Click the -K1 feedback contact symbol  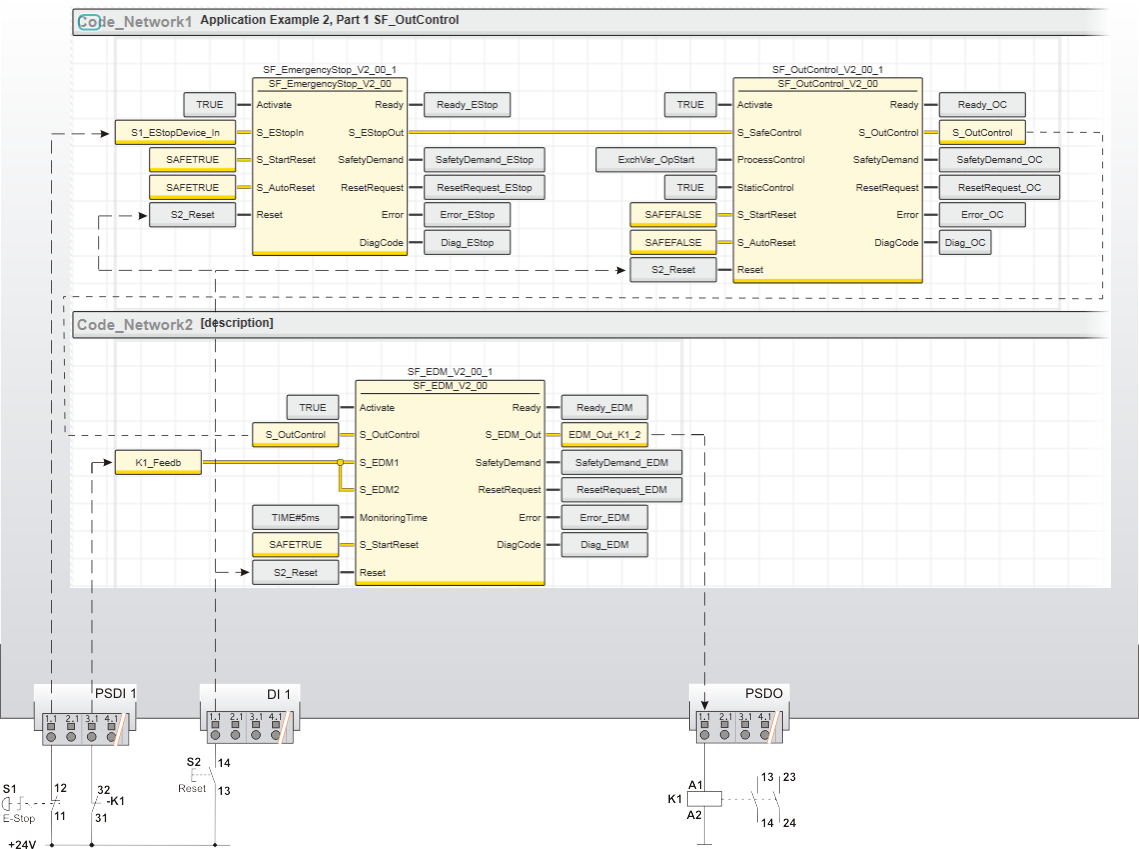coord(93,801)
